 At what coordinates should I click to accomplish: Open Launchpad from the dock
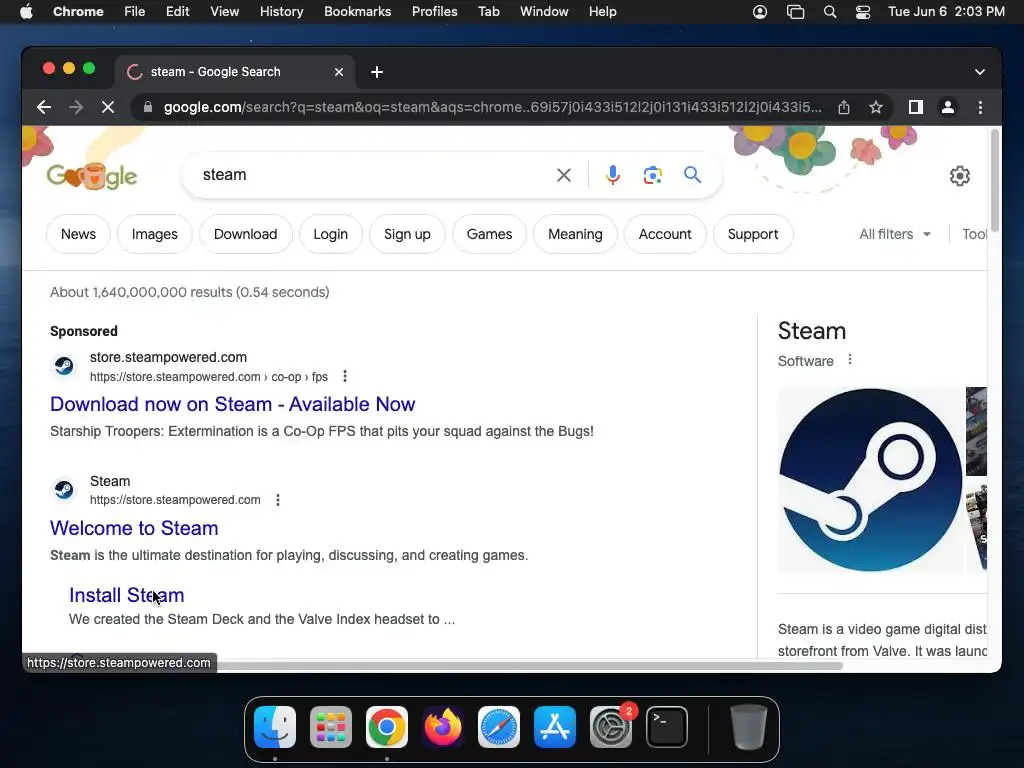click(330, 727)
